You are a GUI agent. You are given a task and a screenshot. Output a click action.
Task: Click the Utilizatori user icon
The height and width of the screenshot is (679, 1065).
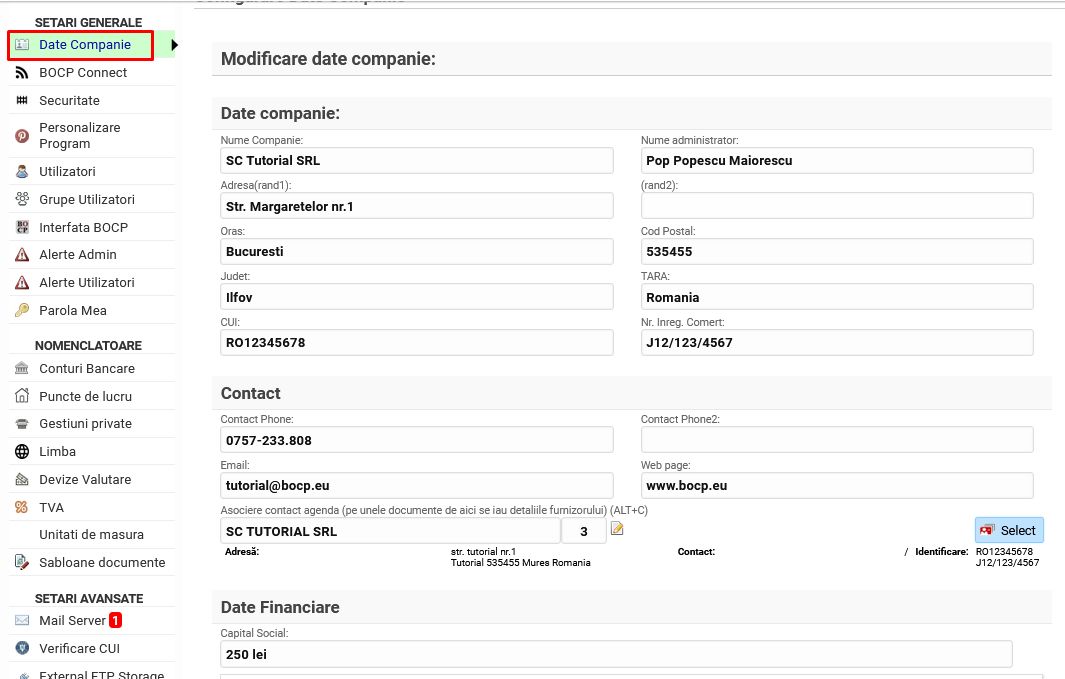[22, 172]
